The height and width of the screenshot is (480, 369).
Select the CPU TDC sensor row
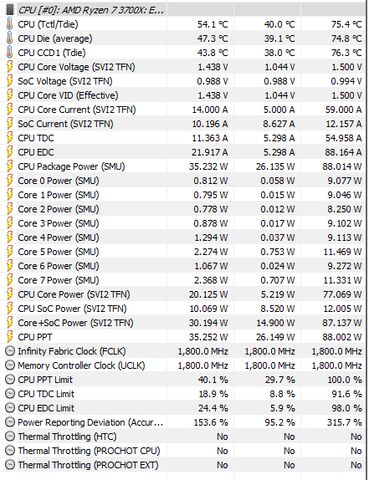tap(184, 138)
